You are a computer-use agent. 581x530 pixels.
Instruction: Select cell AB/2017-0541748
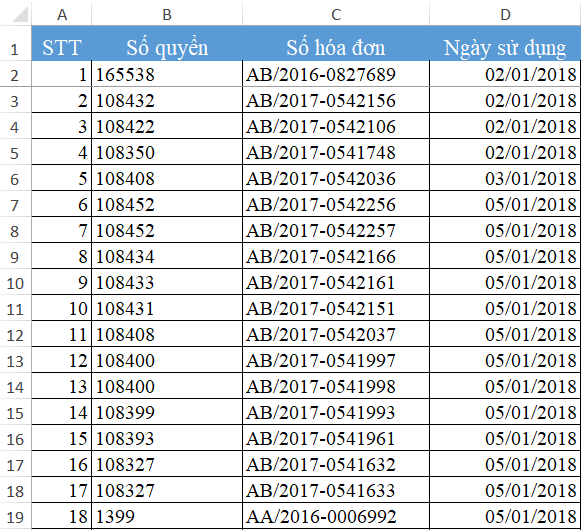click(336, 152)
